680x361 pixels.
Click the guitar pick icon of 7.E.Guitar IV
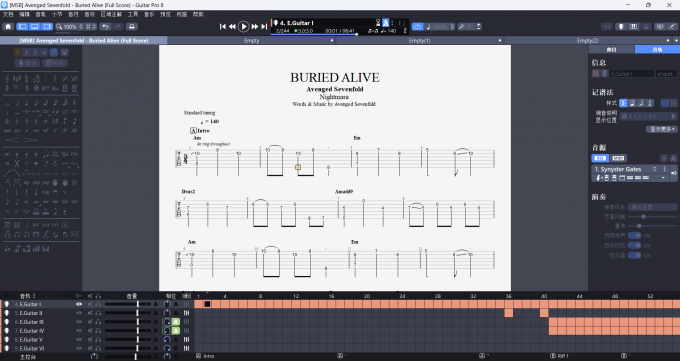click(x=7, y=331)
